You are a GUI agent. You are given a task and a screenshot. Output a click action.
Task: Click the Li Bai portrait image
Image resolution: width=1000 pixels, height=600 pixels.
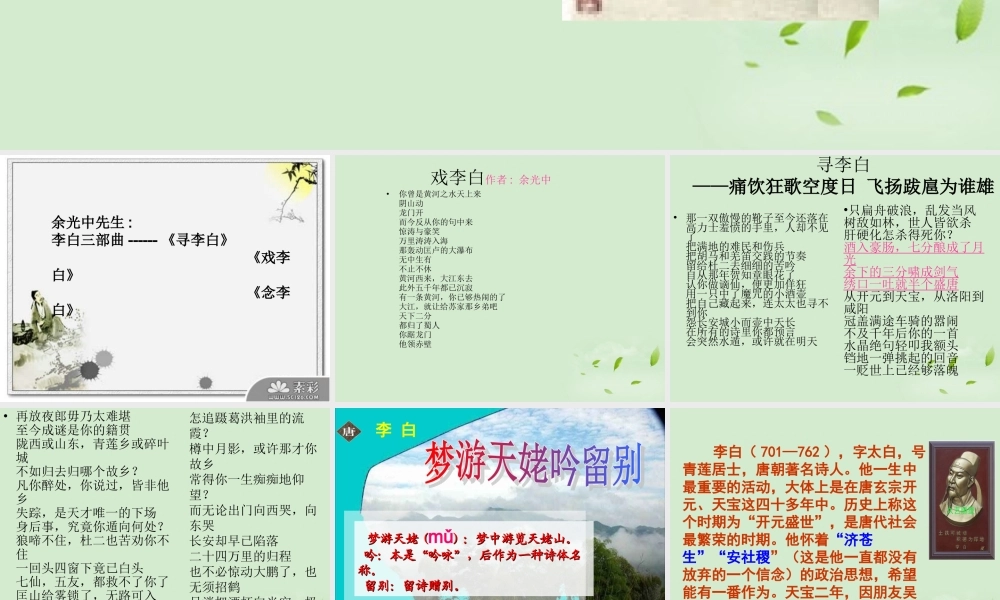(x=962, y=500)
